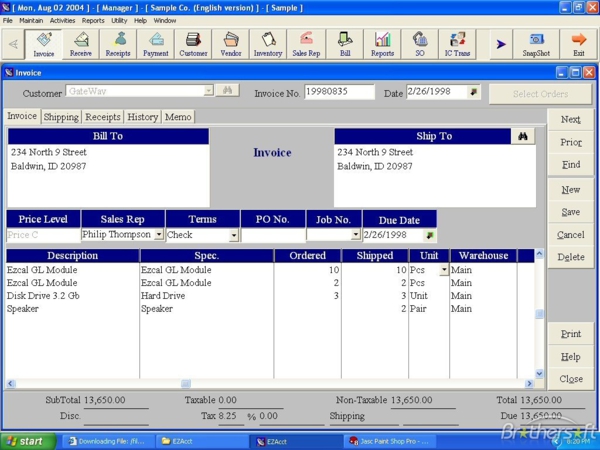Open the Invoice toolbar icon
The height and width of the screenshot is (450, 600).
click(x=43, y=44)
